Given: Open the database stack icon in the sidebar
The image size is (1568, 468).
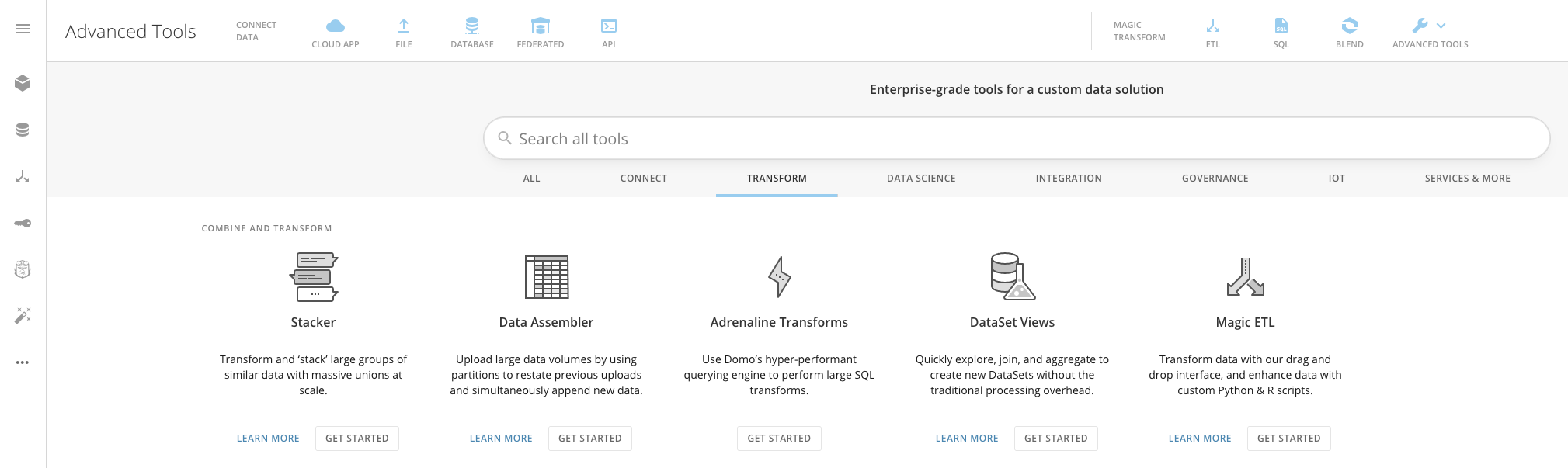Looking at the screenshot, I should (23, 130).
